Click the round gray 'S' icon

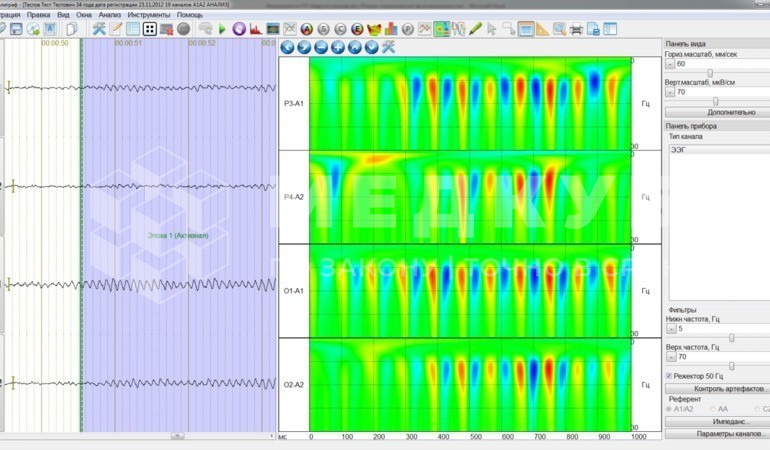(323, 29)
